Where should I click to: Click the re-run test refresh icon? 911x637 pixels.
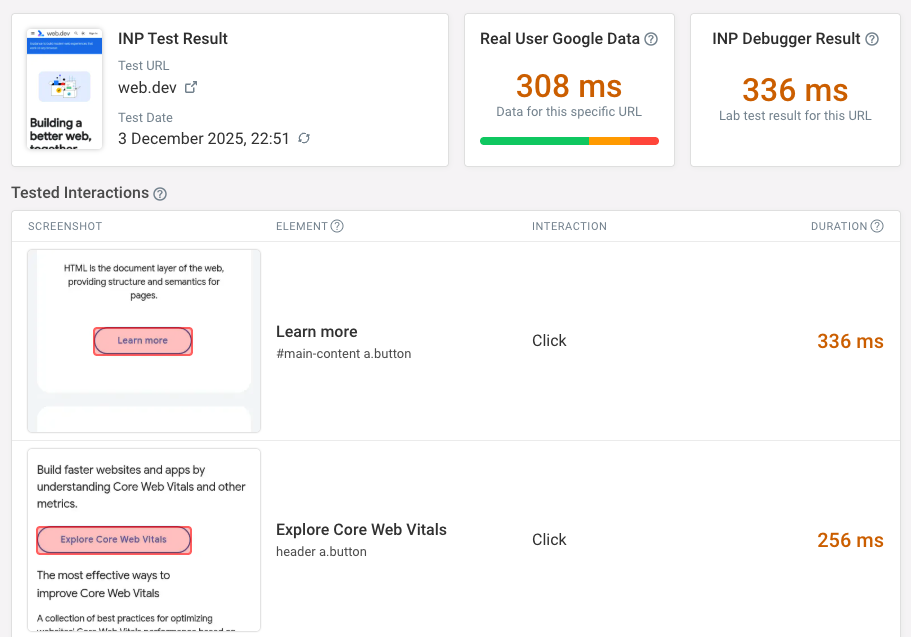click(x=304, y=138)
